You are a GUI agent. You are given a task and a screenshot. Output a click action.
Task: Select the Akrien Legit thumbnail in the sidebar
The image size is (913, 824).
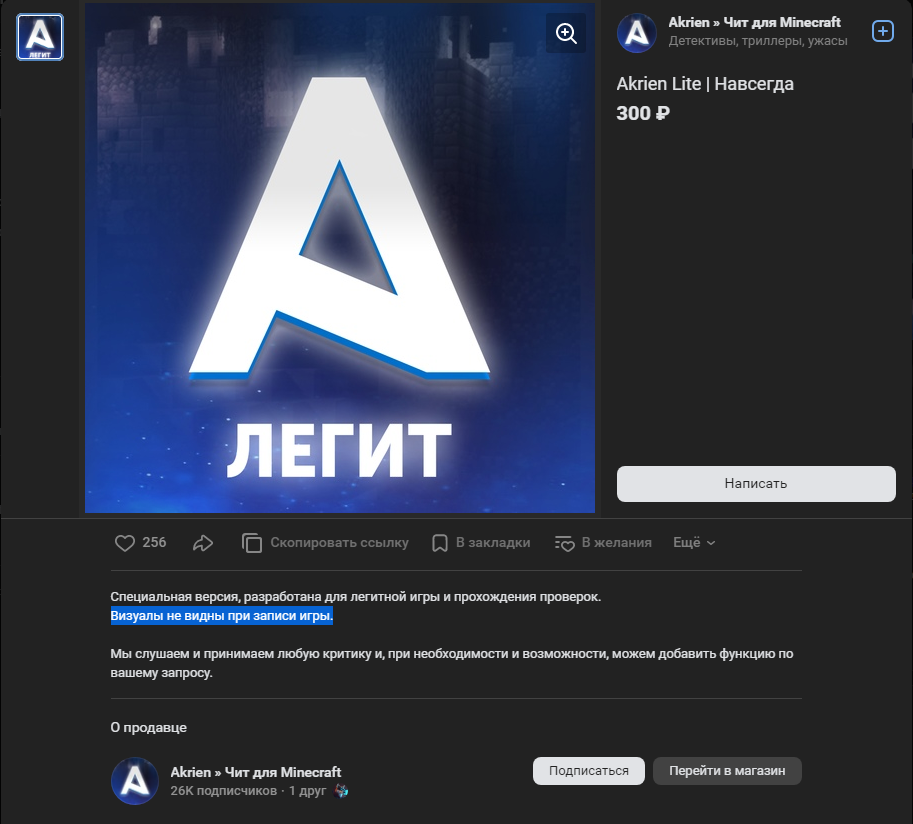coord(40,37)
